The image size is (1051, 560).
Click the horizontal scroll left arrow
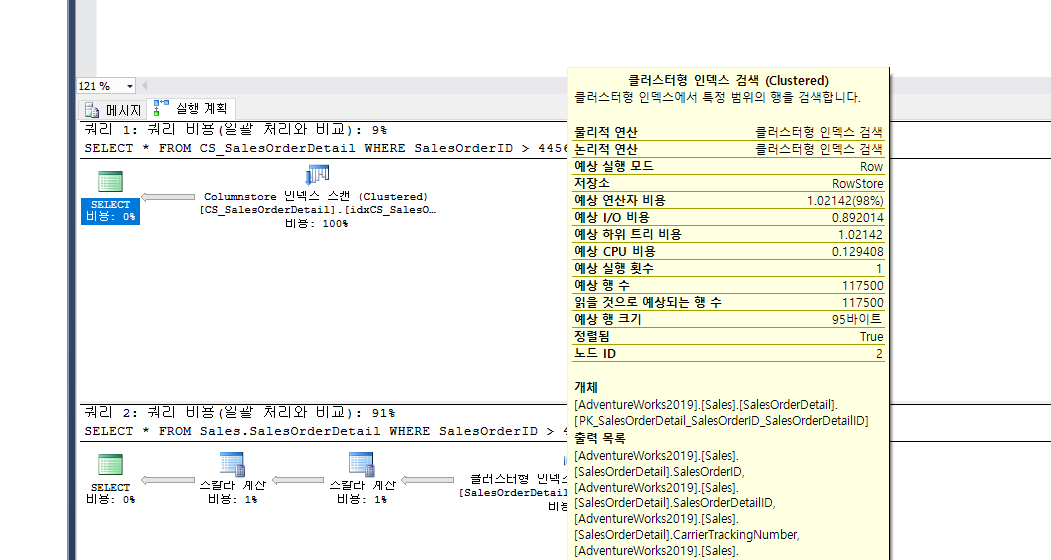click(144, 86)
